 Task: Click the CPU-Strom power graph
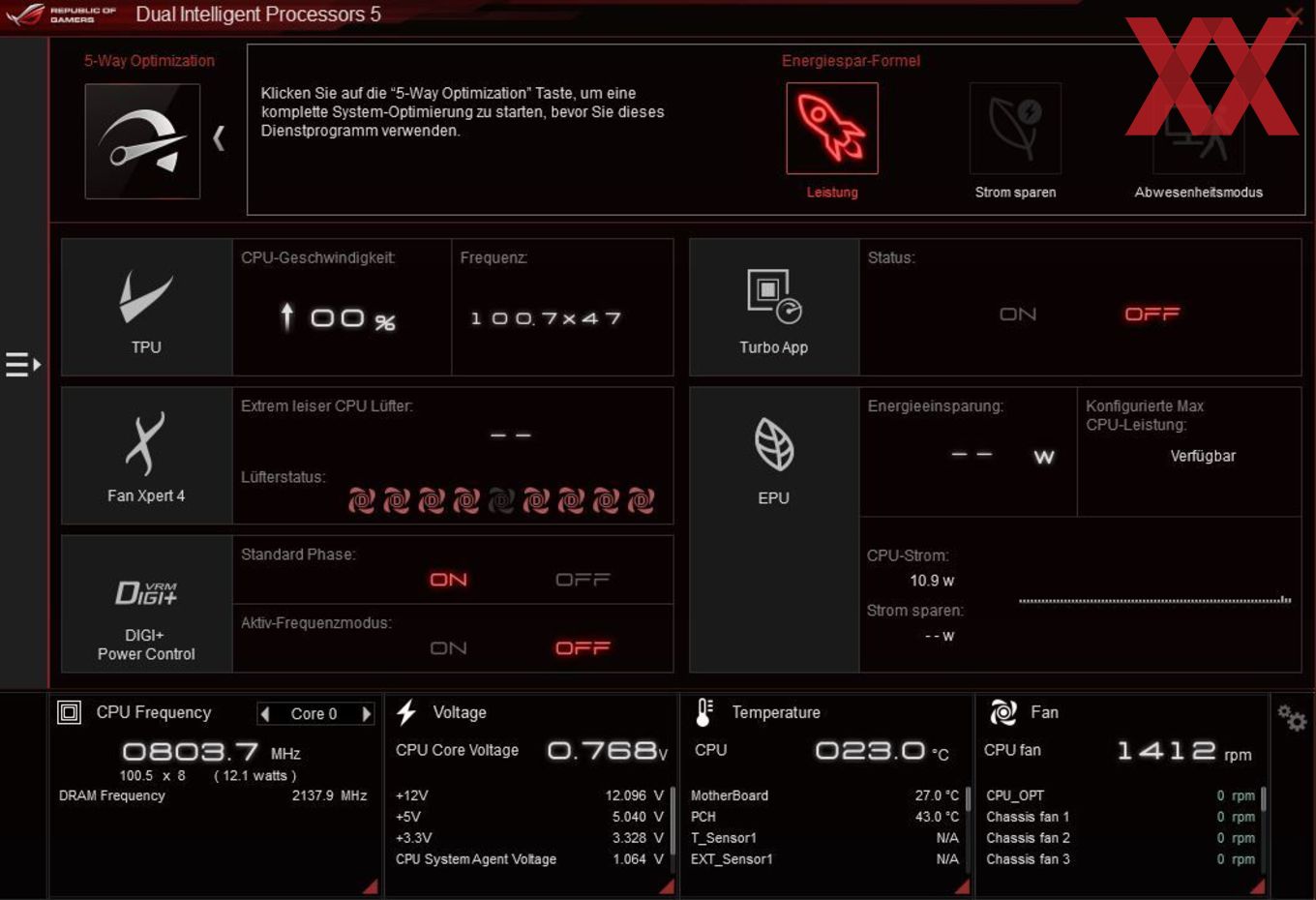click(1154, 600)
